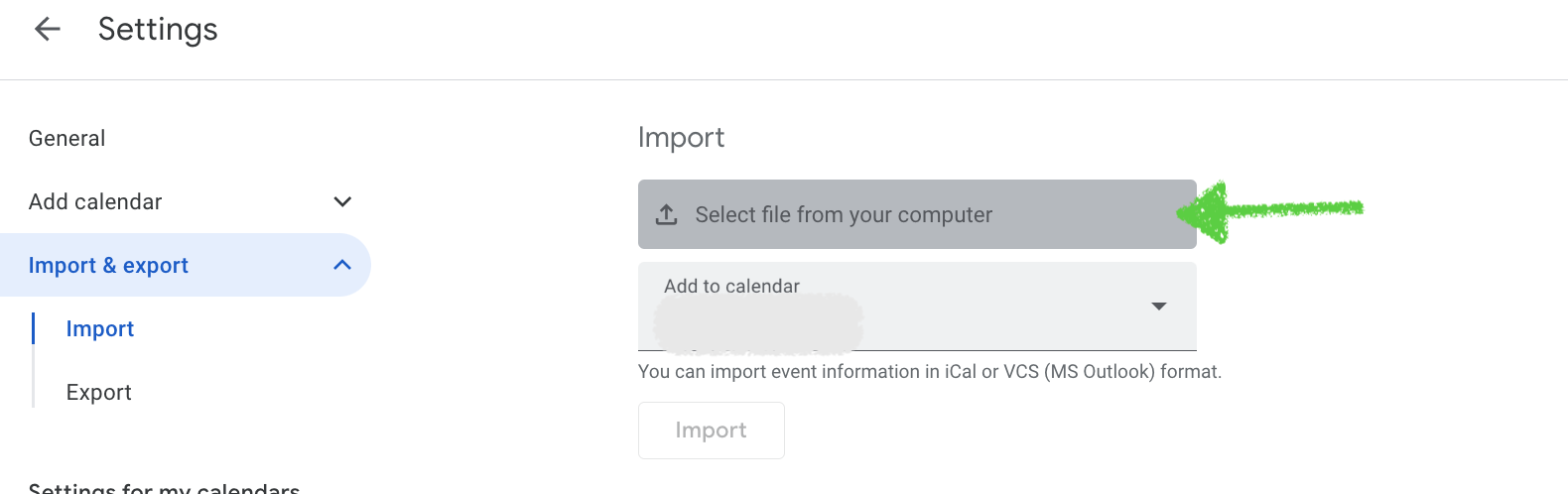1568x494 pixels.
Task: Choose the Import sub-item in the sidebar
Action: tap(100, 329)
